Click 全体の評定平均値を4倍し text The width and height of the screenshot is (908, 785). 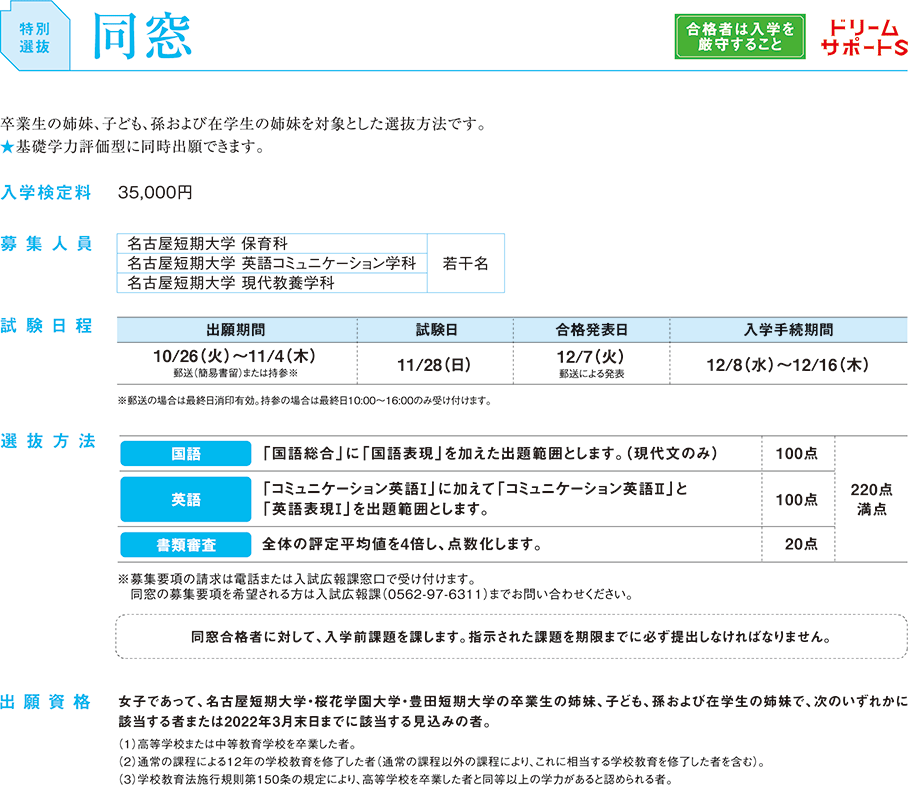click(402, 544)
